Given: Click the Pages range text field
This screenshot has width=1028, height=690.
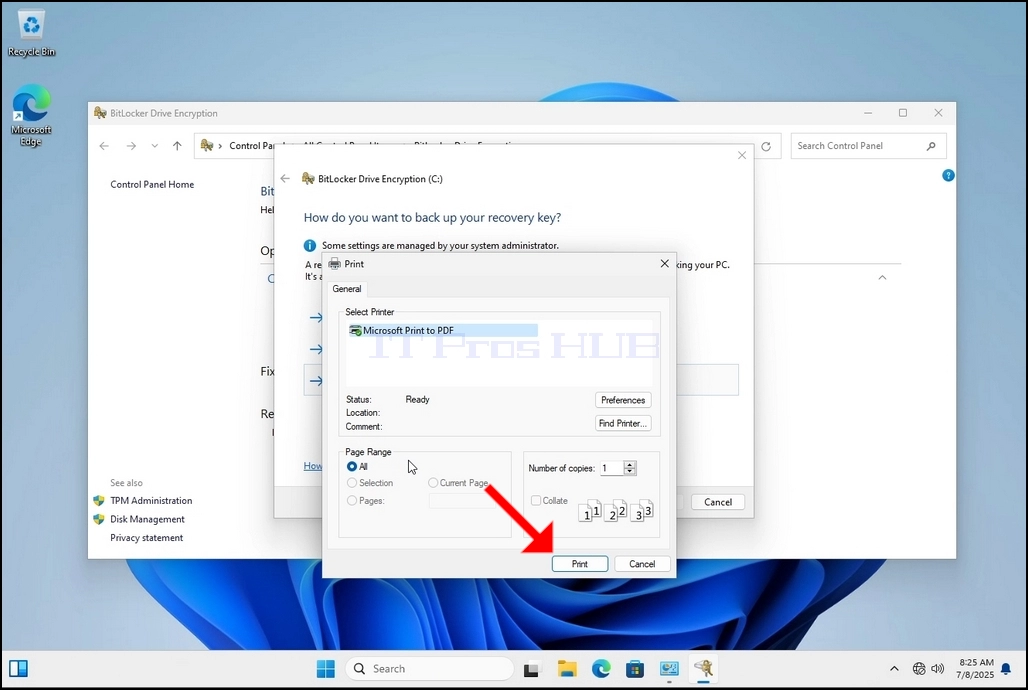Looking at the screenshot, I should [x=462, y=500].
